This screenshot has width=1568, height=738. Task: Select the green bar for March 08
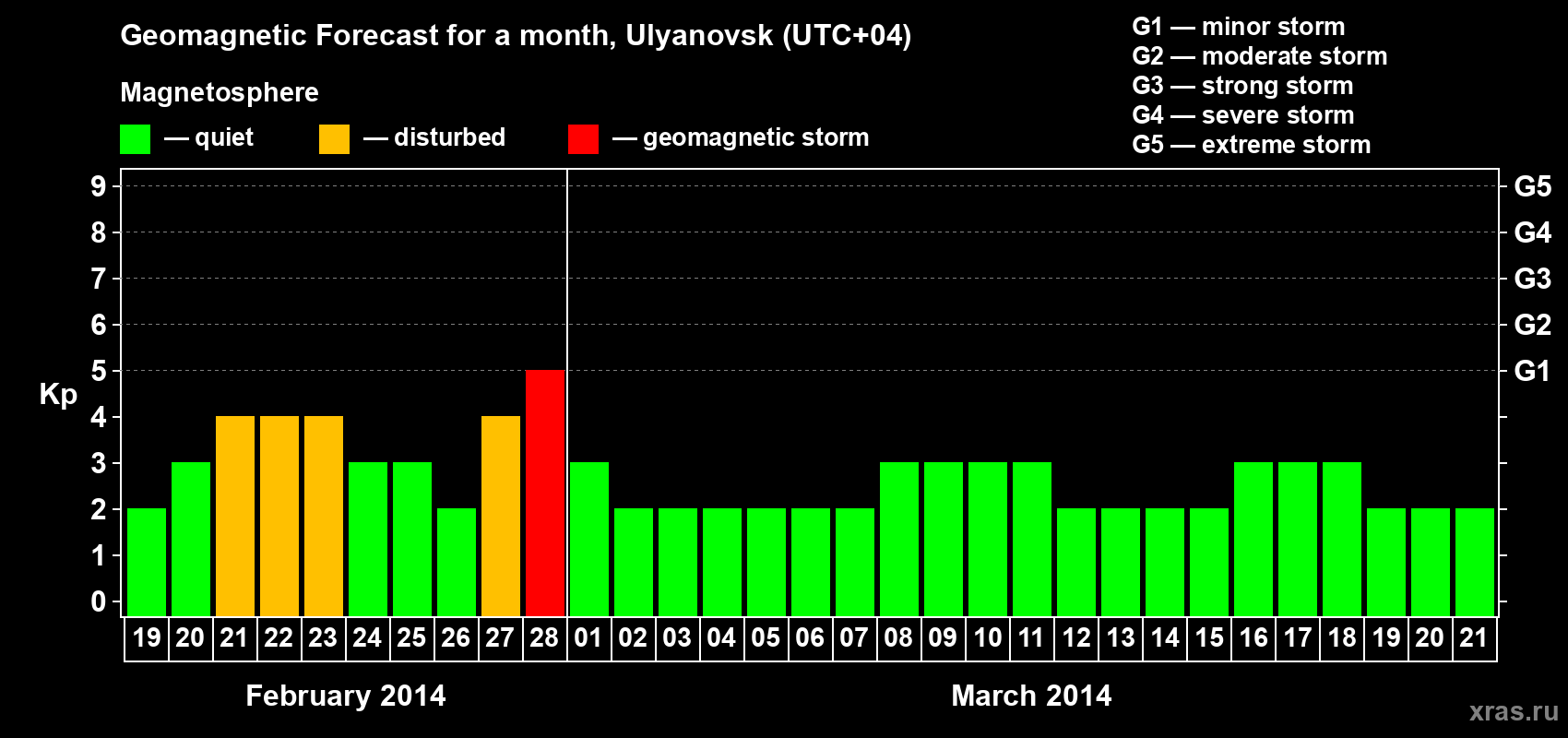(899, 539)
